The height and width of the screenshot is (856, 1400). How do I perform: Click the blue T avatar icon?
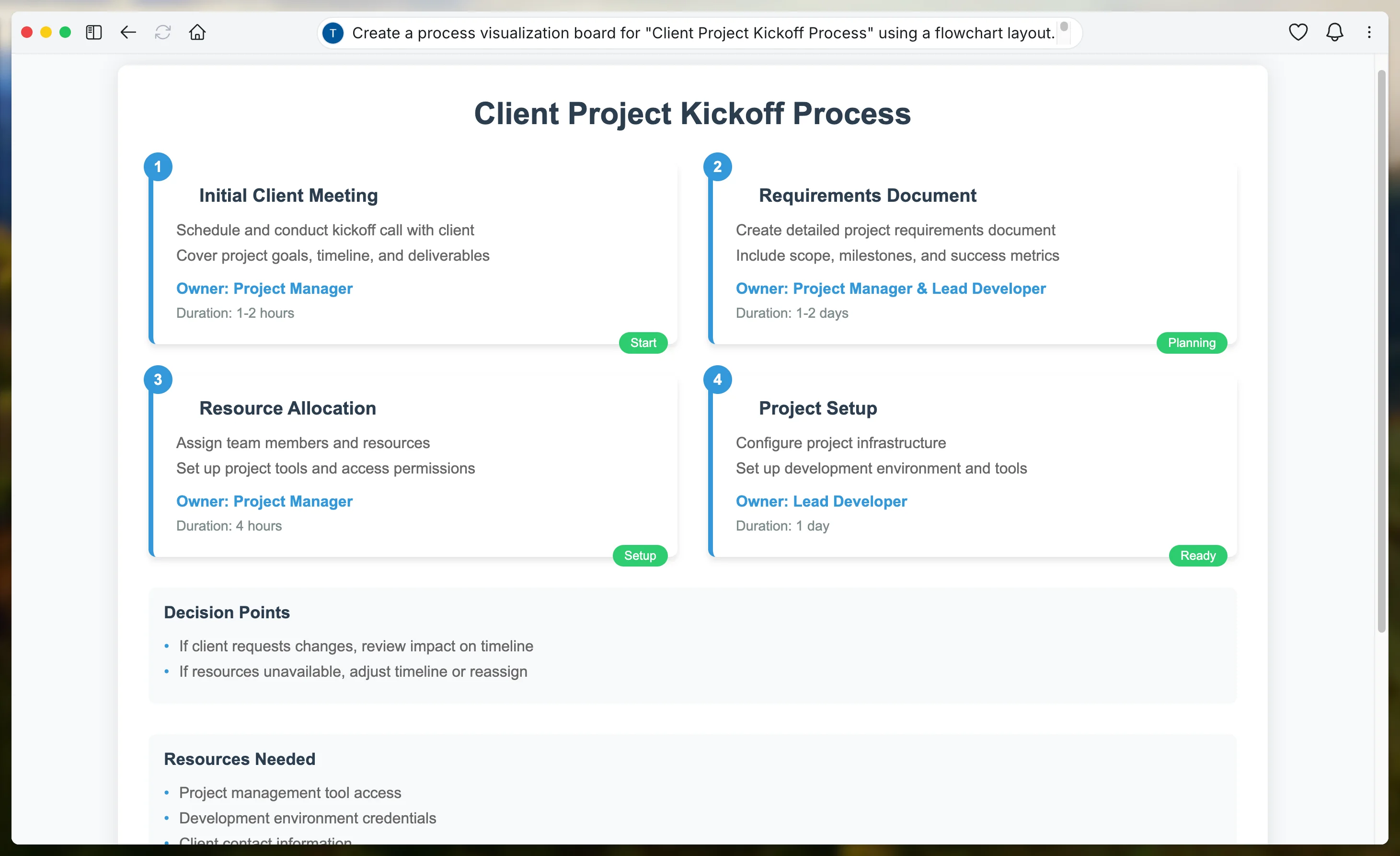point(333,33)
